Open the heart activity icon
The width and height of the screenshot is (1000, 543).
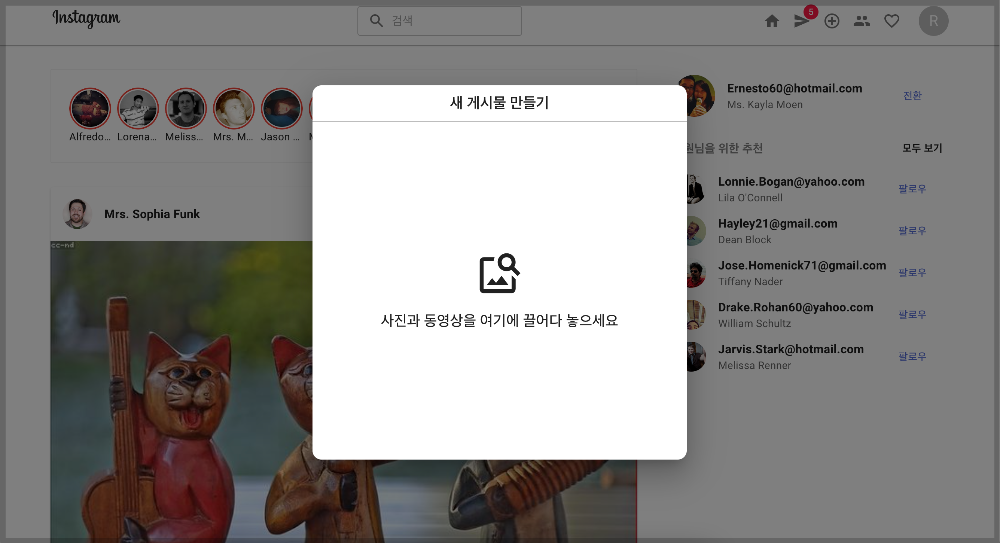click(892, 21)
